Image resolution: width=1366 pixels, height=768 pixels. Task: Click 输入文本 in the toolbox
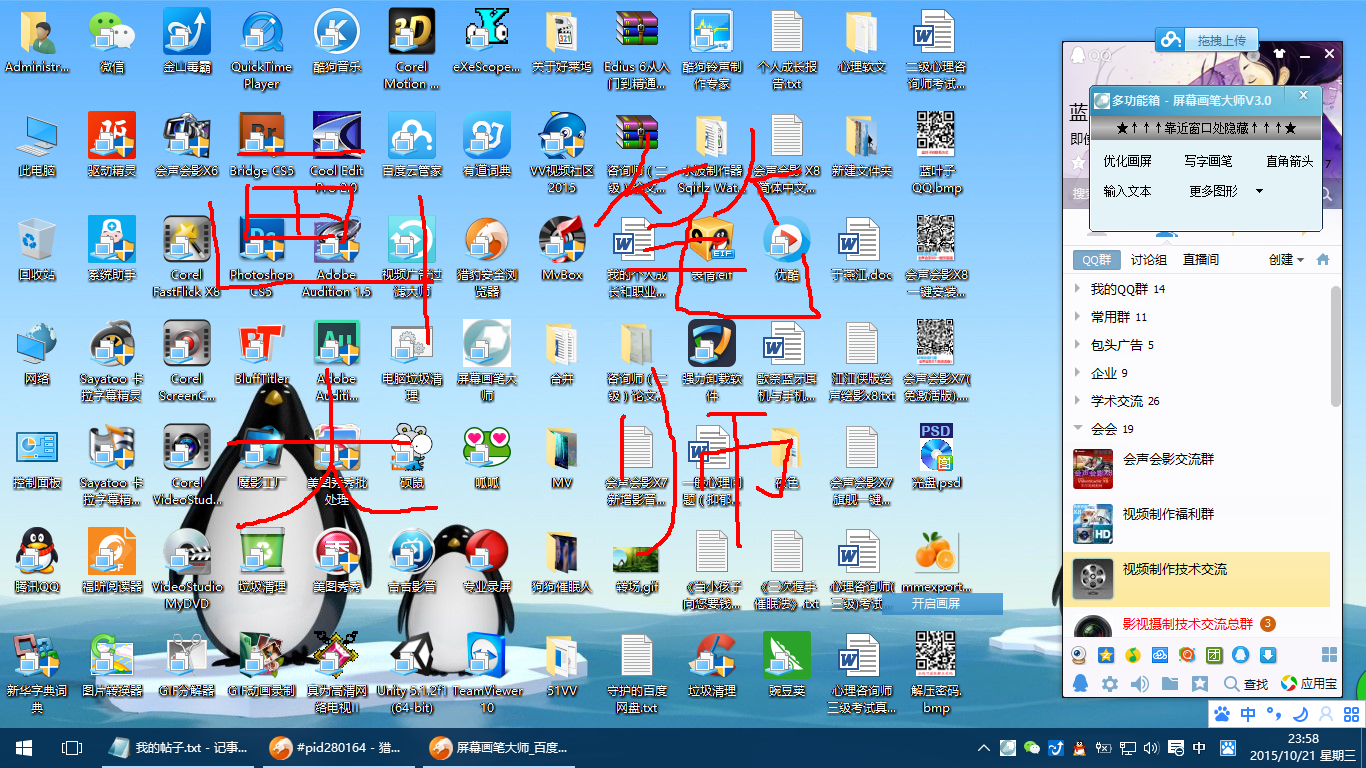tap(1127, 191)
